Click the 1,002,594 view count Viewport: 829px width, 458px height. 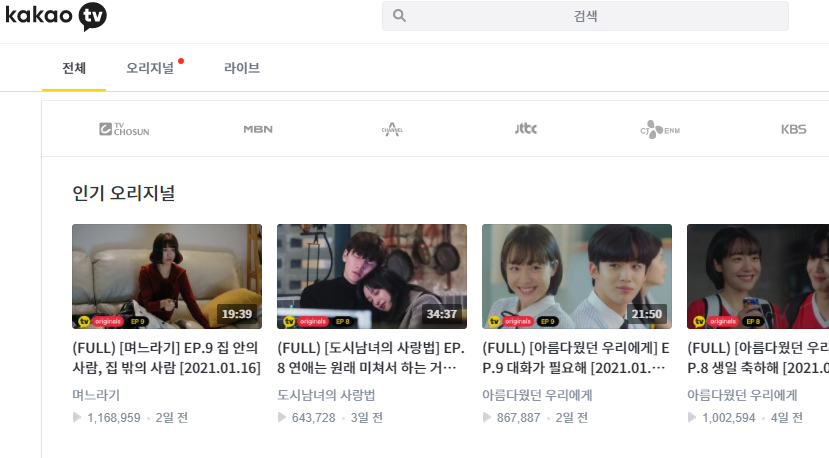click(x=729, y=418)
